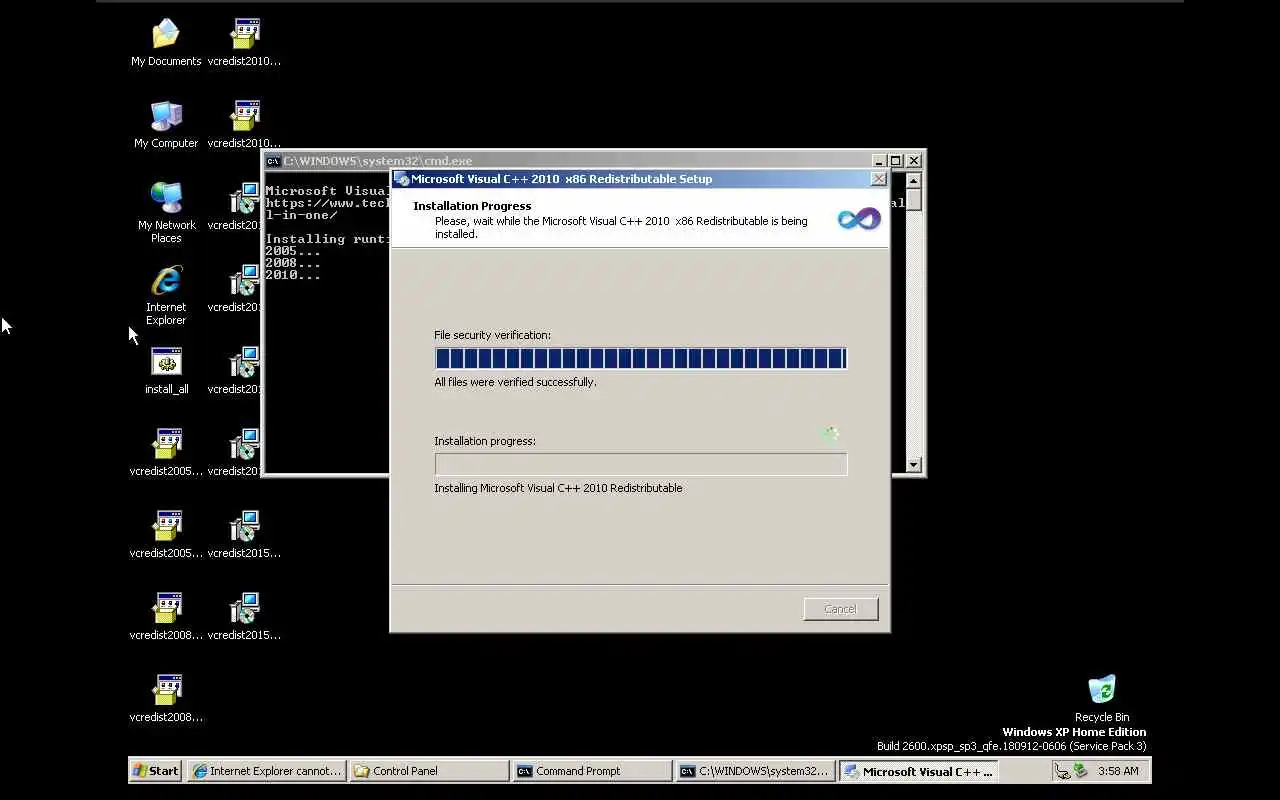Screen dimensions: 1280x800
Task: Click the cmd.exe window title bar icon
Action: (x=273, y=161)
